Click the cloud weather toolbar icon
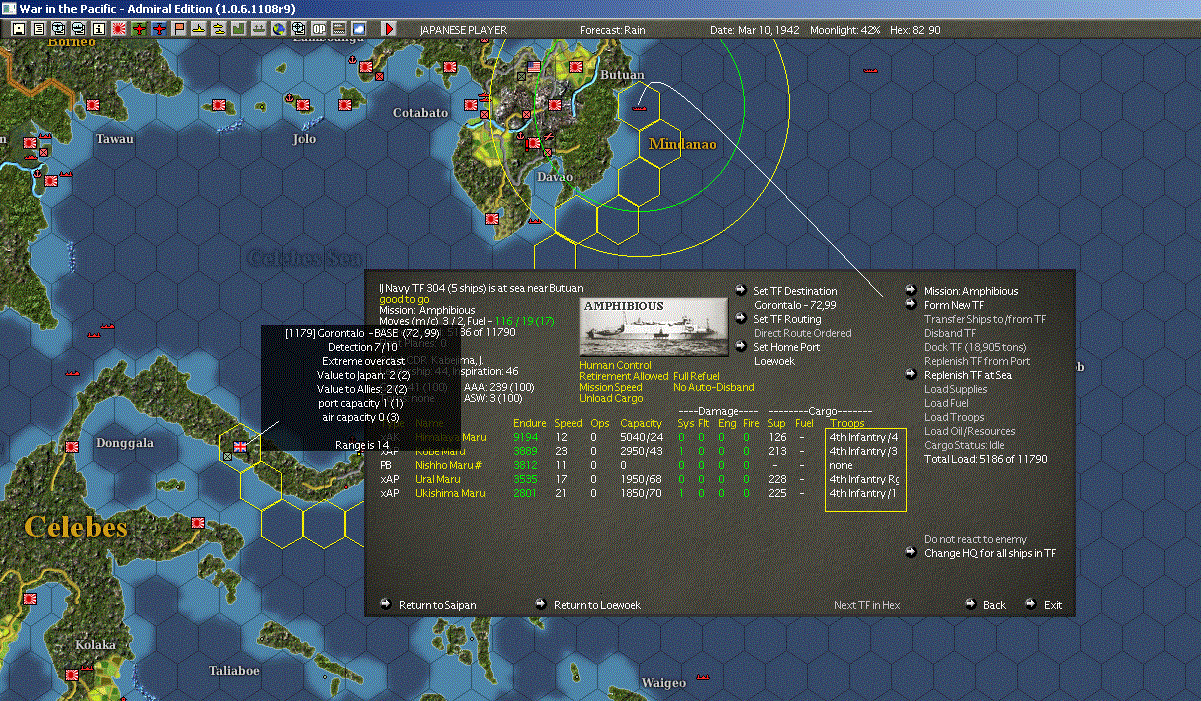This screenshot has width=1201, height=701. point(358,29)
